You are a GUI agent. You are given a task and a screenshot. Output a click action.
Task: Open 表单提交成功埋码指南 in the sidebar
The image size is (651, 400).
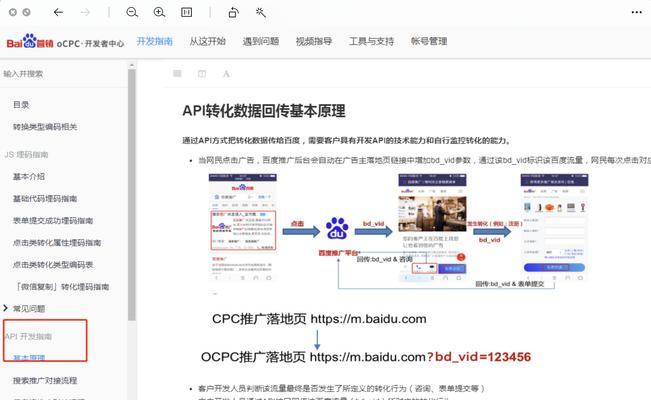(53, 221)
